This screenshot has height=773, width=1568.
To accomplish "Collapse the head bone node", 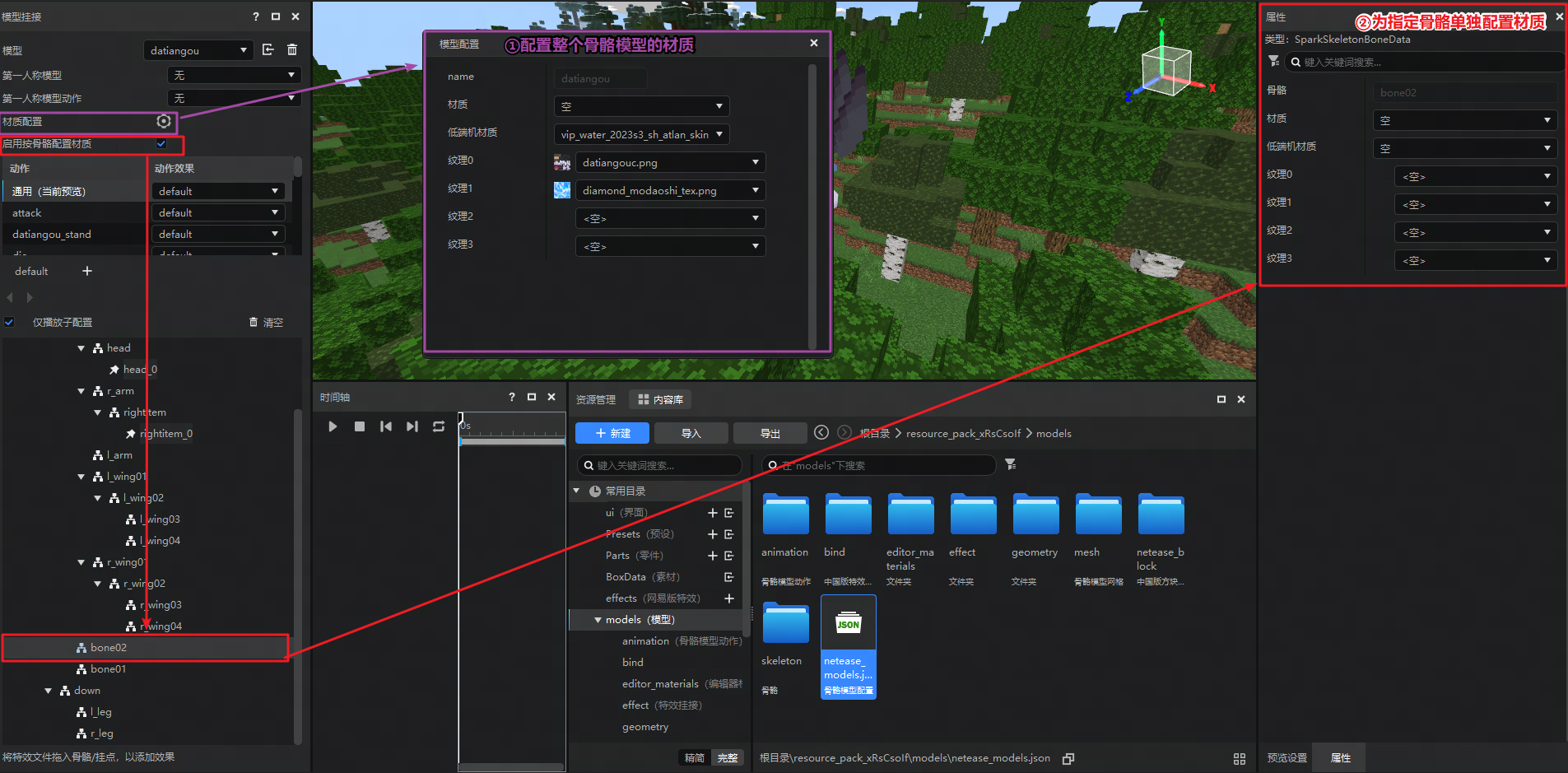I will click(81, 349).
